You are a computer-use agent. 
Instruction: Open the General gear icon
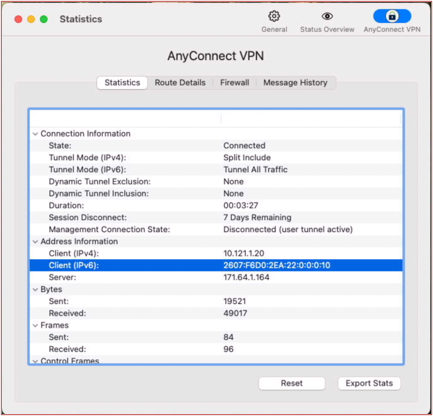pyautogui.click(x=274, y=16)
